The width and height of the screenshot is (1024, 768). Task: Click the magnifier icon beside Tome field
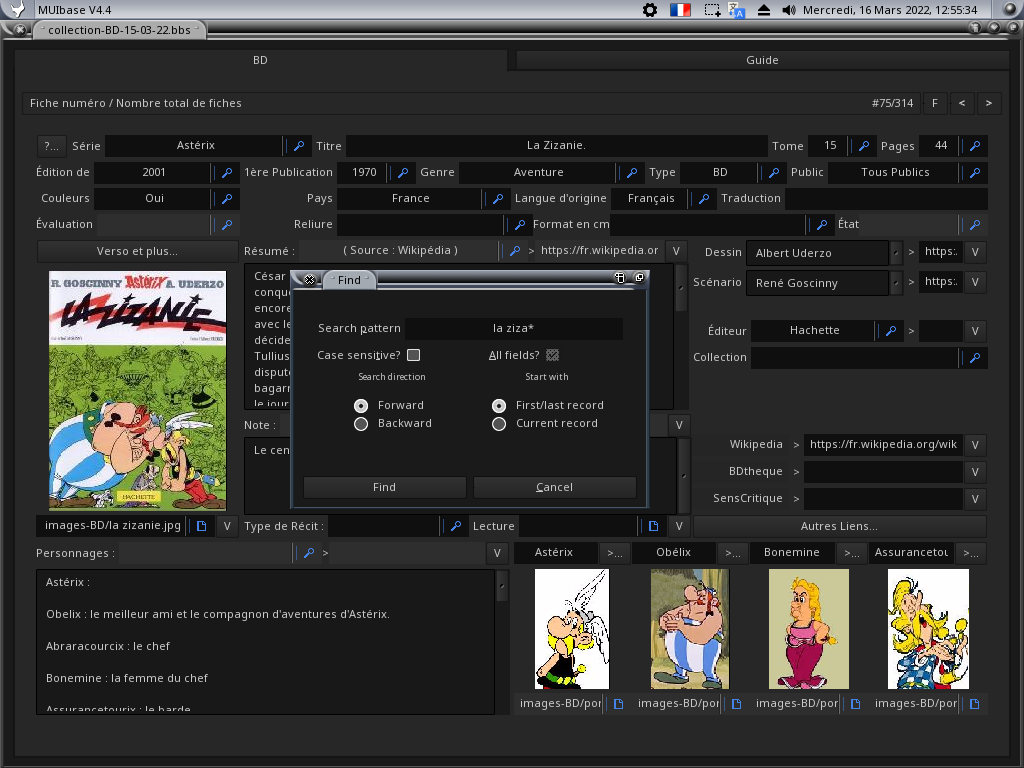(x=863, y=146)
